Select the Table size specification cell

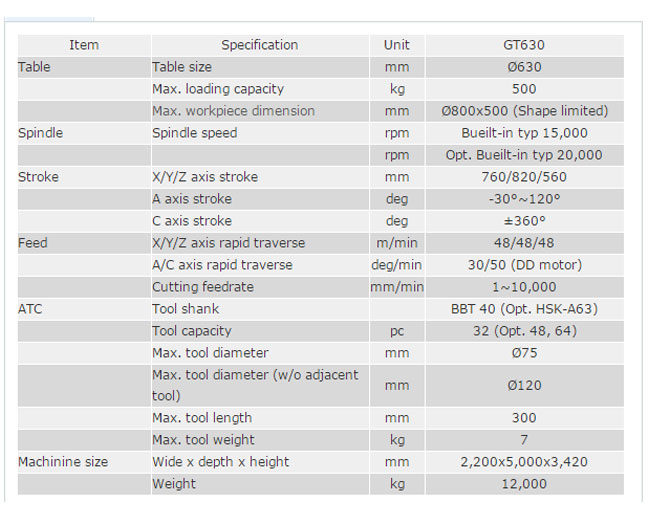click(x=182, y=67)
